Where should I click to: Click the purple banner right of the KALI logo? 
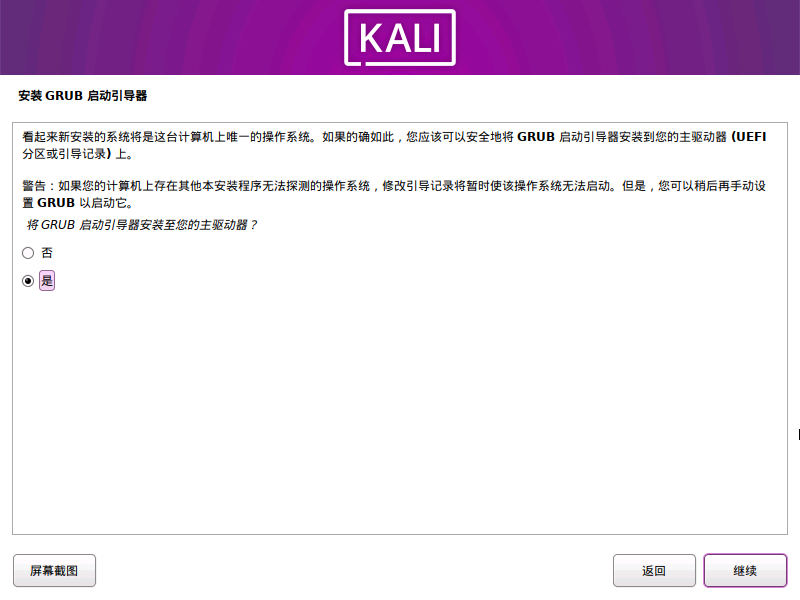tap(628, 38)
